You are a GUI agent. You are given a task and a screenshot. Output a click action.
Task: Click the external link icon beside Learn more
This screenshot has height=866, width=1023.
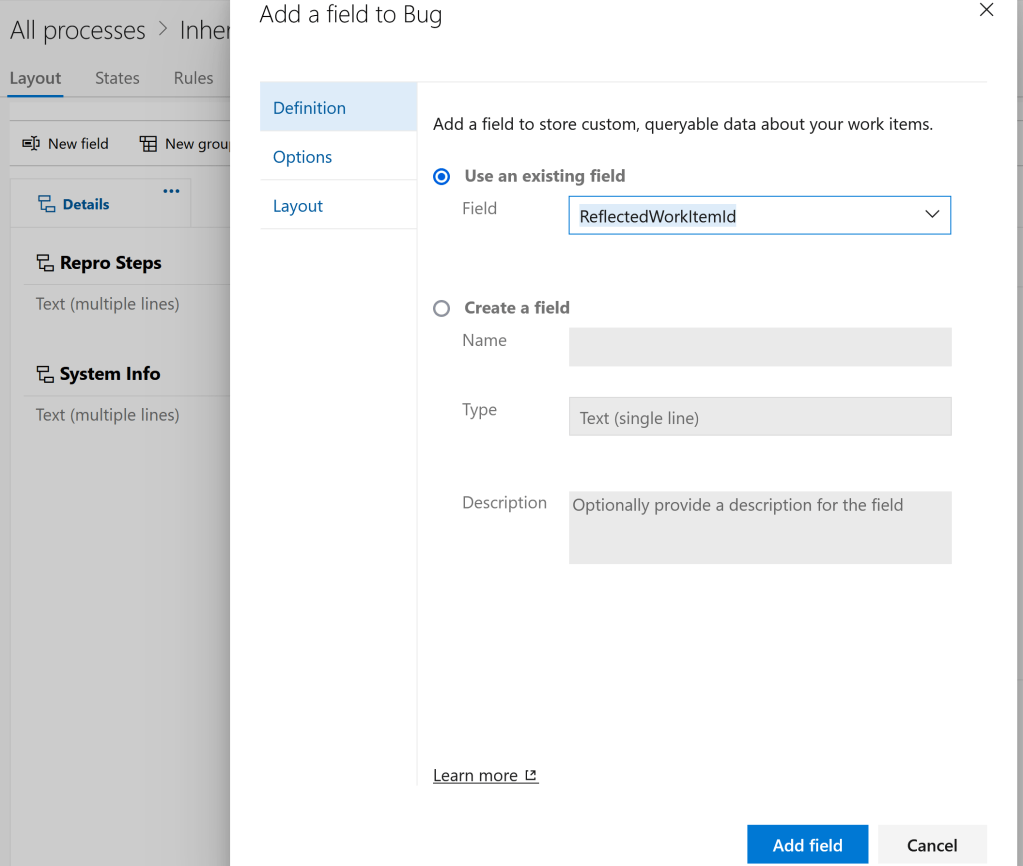[x=531, y=776]
